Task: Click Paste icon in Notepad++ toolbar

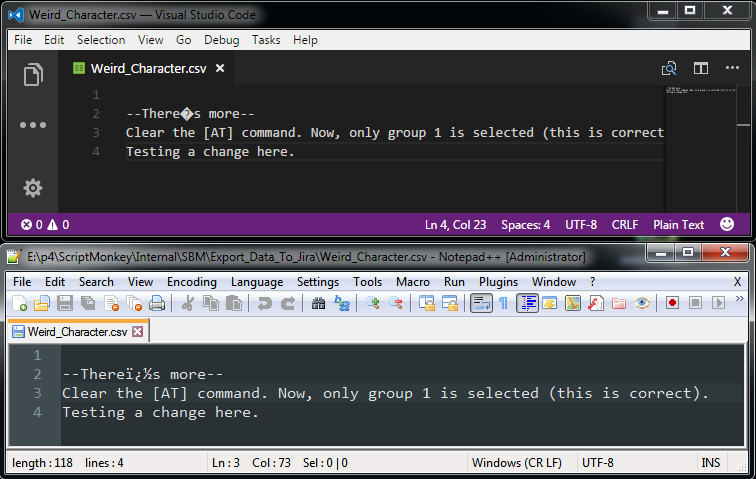Action: point(234,303)
